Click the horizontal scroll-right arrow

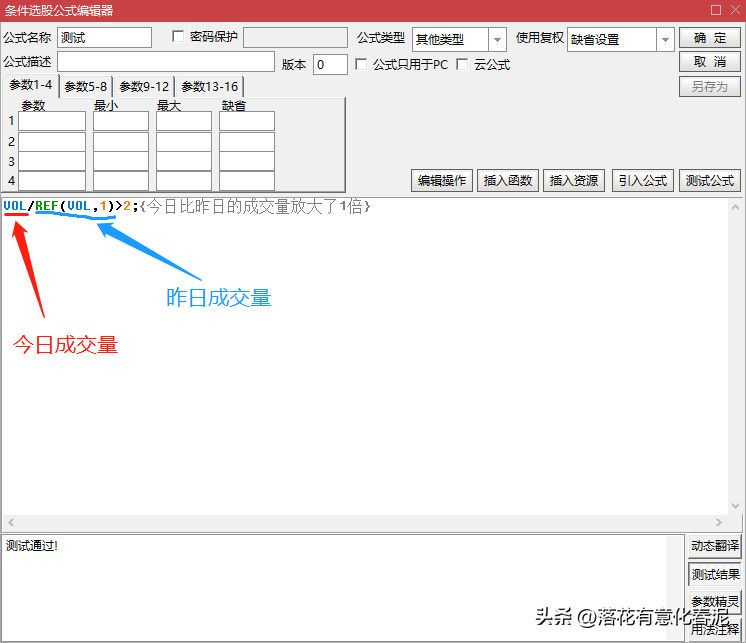(718, 522)
